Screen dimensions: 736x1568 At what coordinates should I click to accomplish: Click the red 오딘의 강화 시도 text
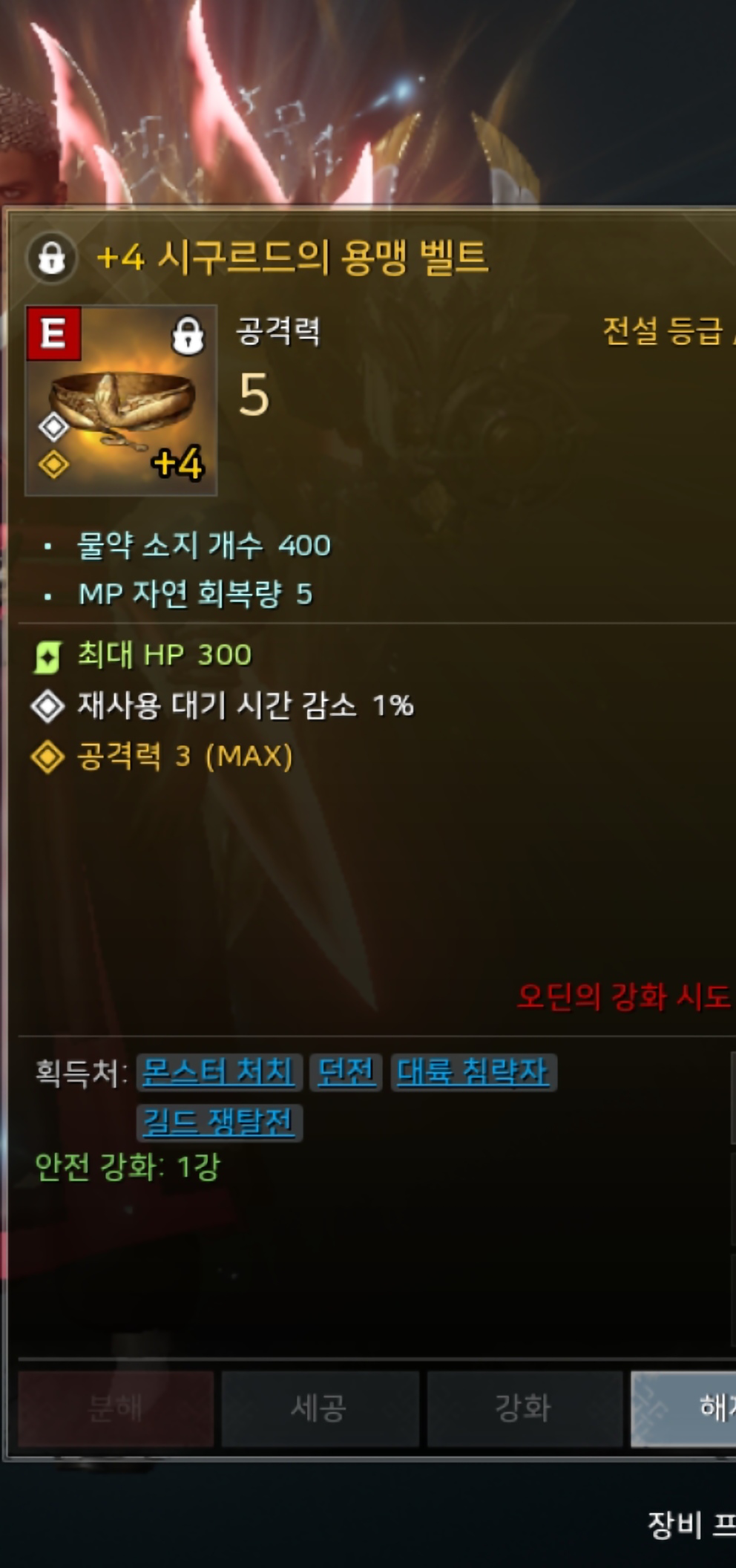(625, 996)
